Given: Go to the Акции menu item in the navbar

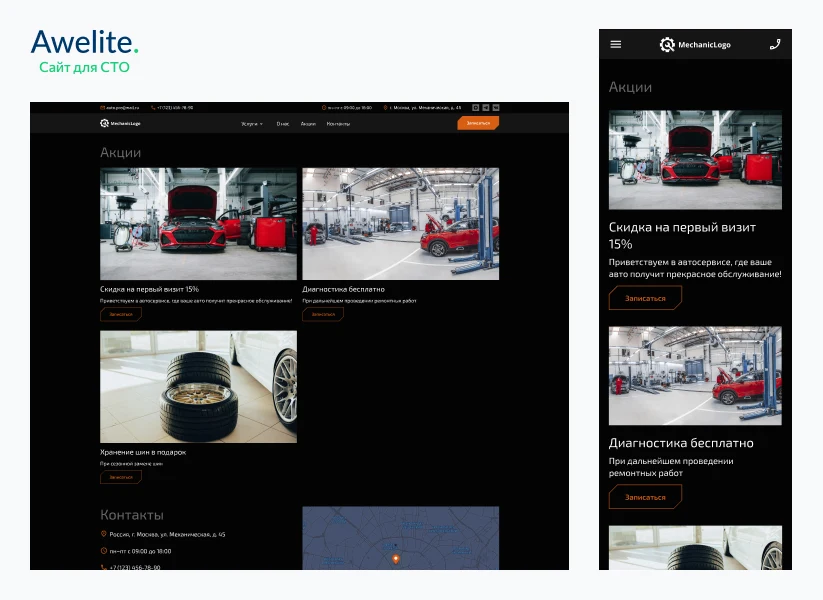Looking at the screenshot, I should pos(308,124).
